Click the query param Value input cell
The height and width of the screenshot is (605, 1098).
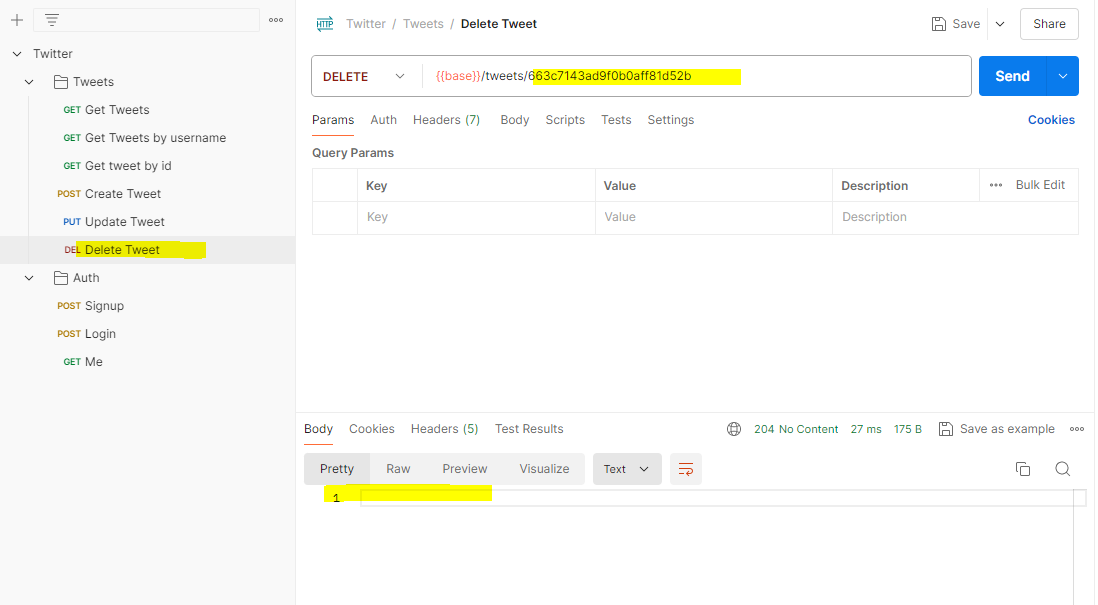(714, 217)
